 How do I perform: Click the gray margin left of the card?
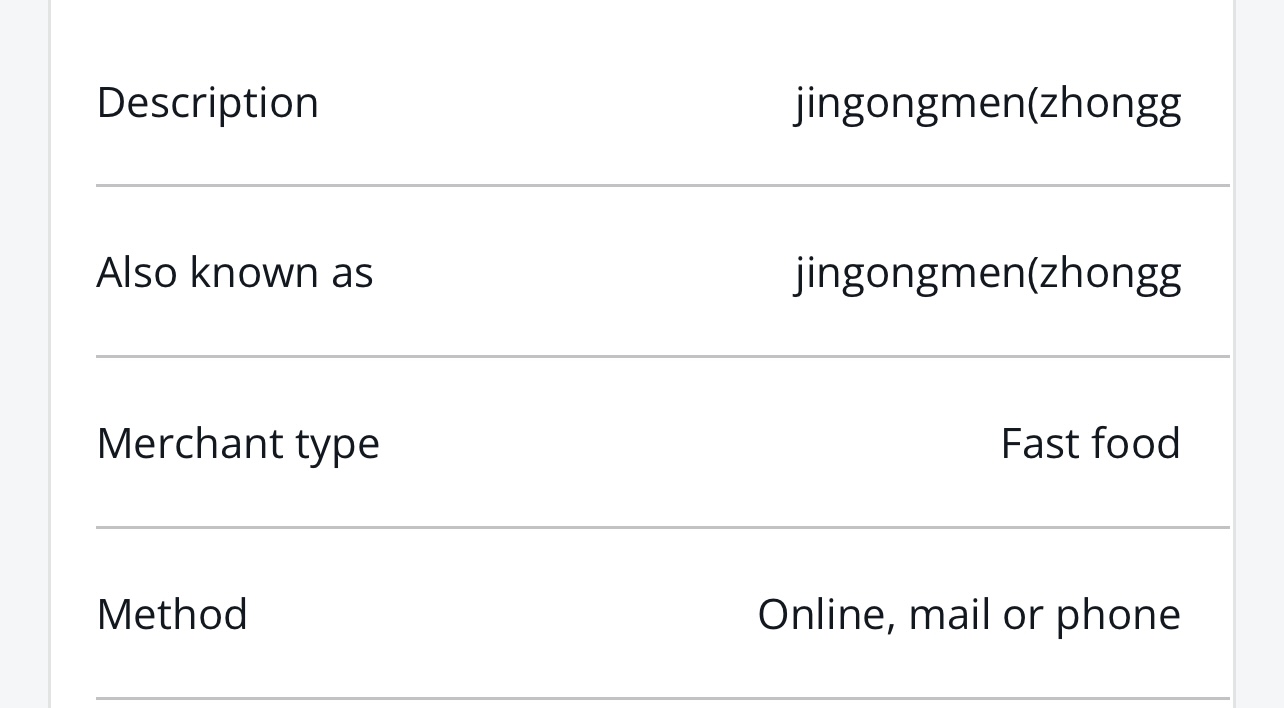pyautogui.click(x=24, y=354)
